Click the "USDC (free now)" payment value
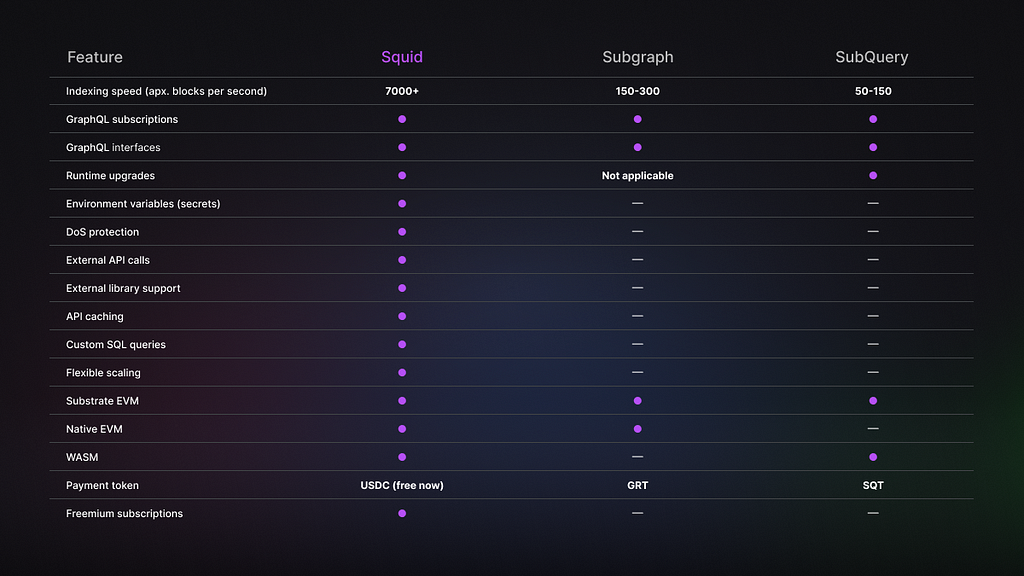 coord(402,485)
